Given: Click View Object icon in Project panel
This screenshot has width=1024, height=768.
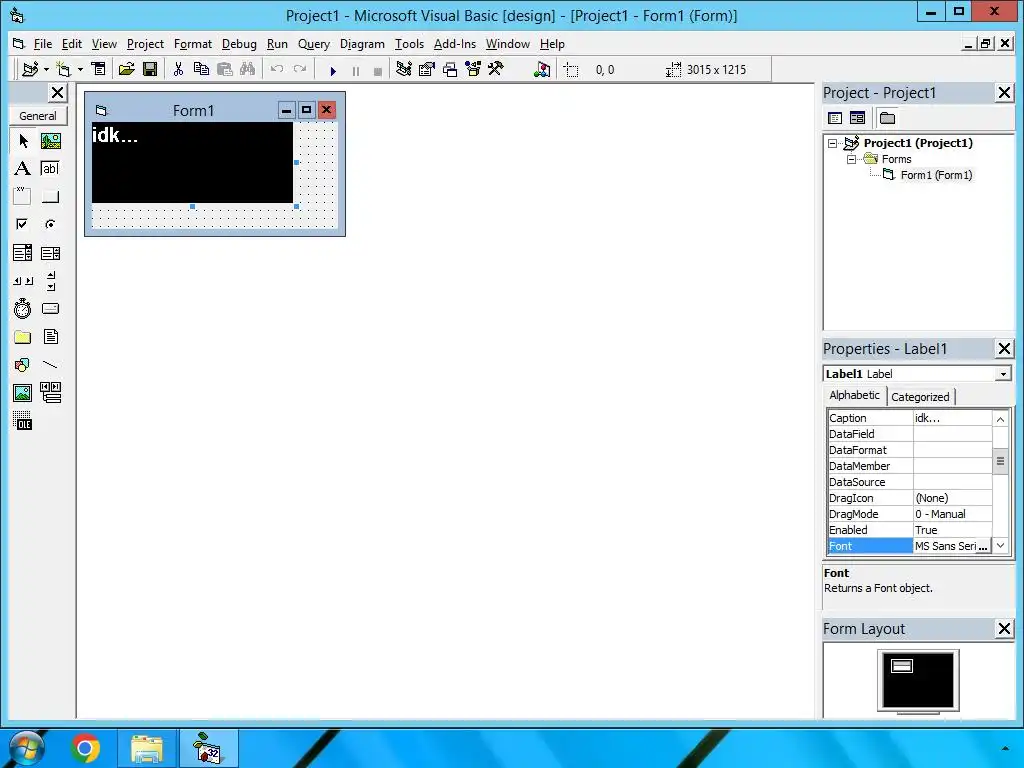Looking at the screenshot, I should [857, 118].
